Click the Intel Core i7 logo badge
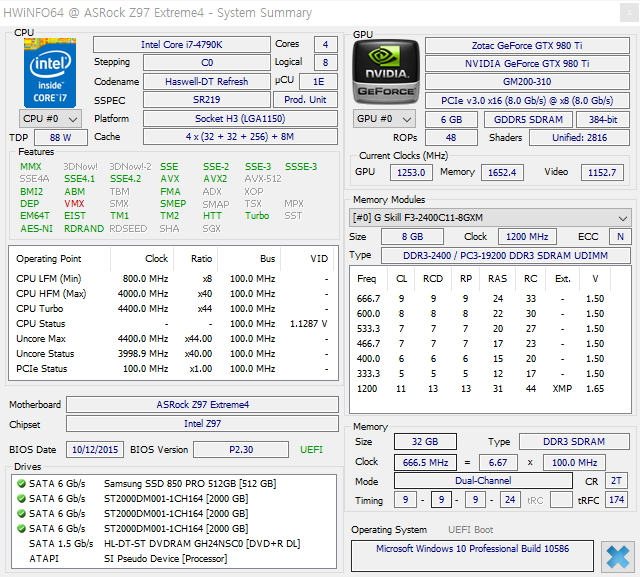 coord(50,73)
